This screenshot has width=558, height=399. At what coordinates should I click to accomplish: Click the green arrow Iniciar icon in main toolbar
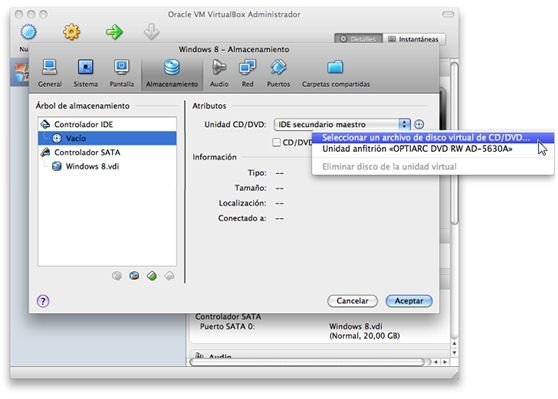114,32
